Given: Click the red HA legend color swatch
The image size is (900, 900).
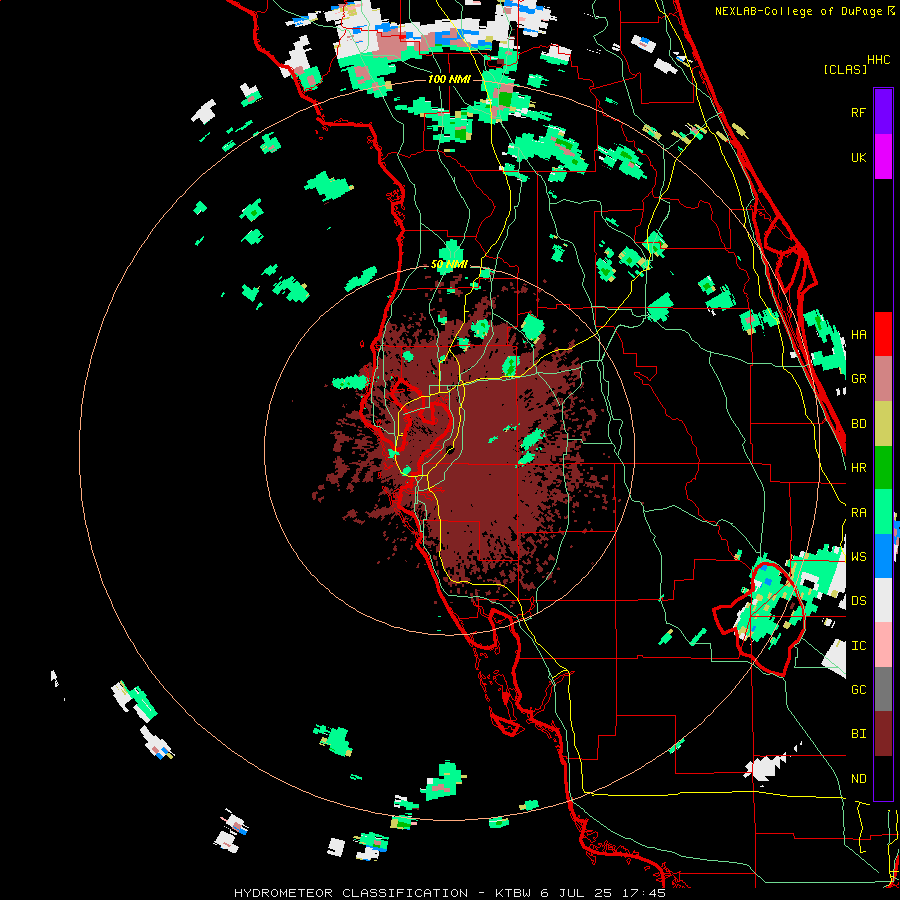Looking at the screenshot, I should pos(883,334).
